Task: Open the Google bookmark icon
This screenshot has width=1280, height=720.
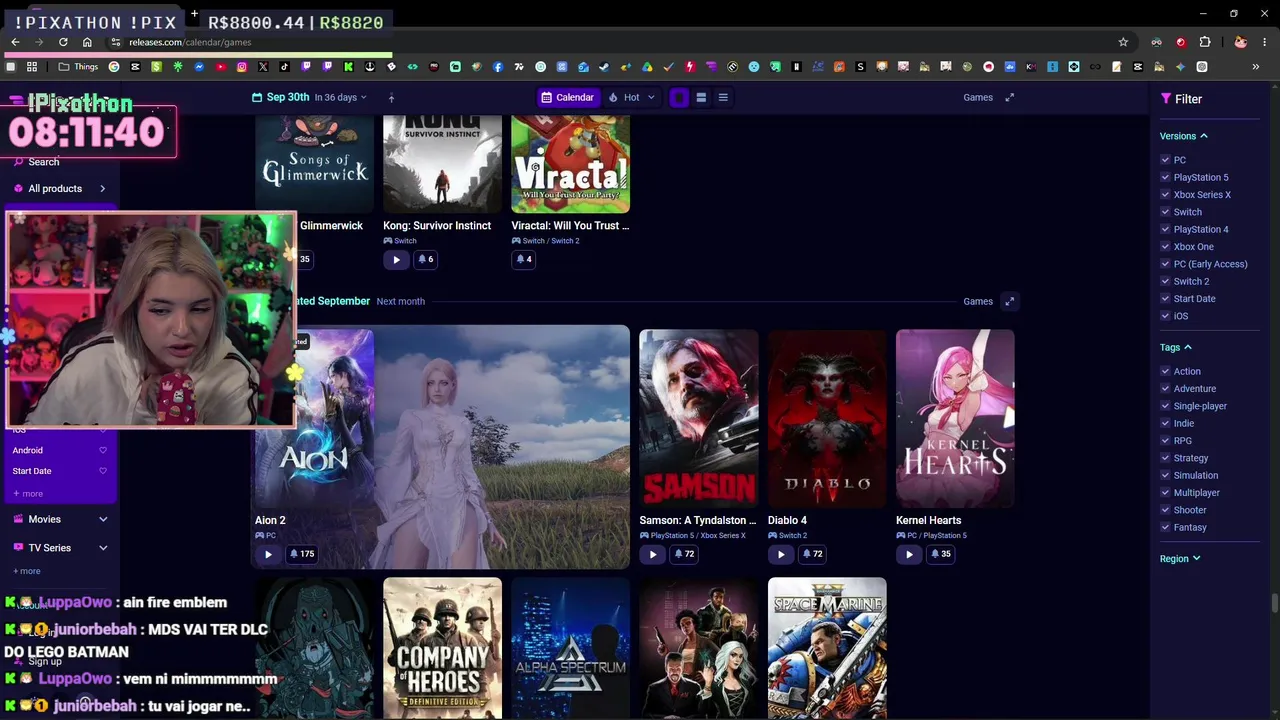Action: point(114,67)
